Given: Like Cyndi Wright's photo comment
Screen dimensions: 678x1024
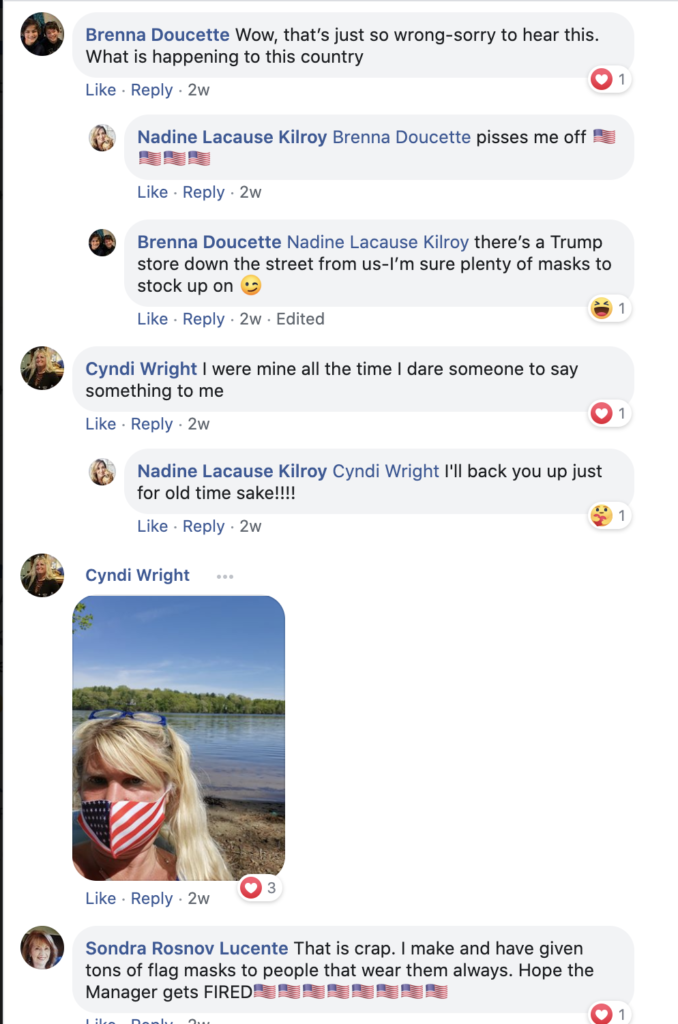Looking at the screenshot, I should (100, 898).
